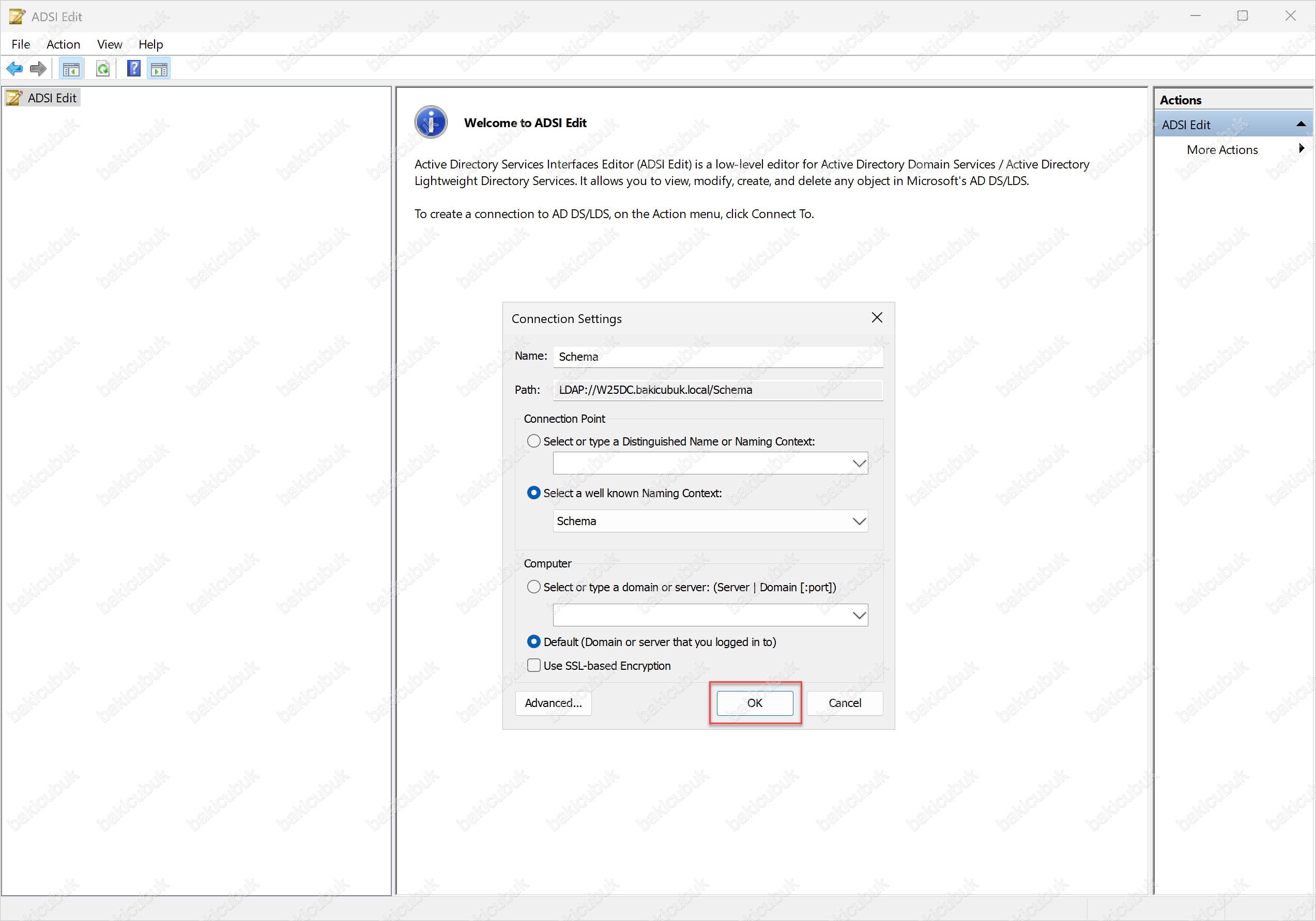The height and width of the screenshot is (921, 1316).
Task: Click the 'Computer' group label
Action: click(x=547, y=563)
